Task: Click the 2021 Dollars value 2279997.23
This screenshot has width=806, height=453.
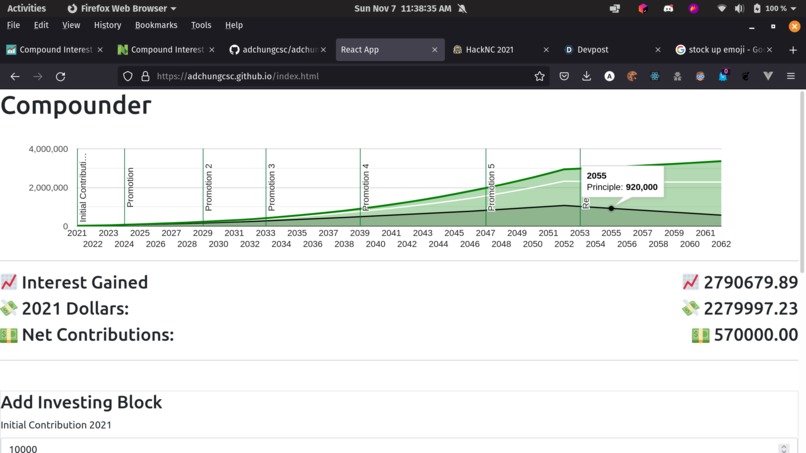Action: (750, 309)
